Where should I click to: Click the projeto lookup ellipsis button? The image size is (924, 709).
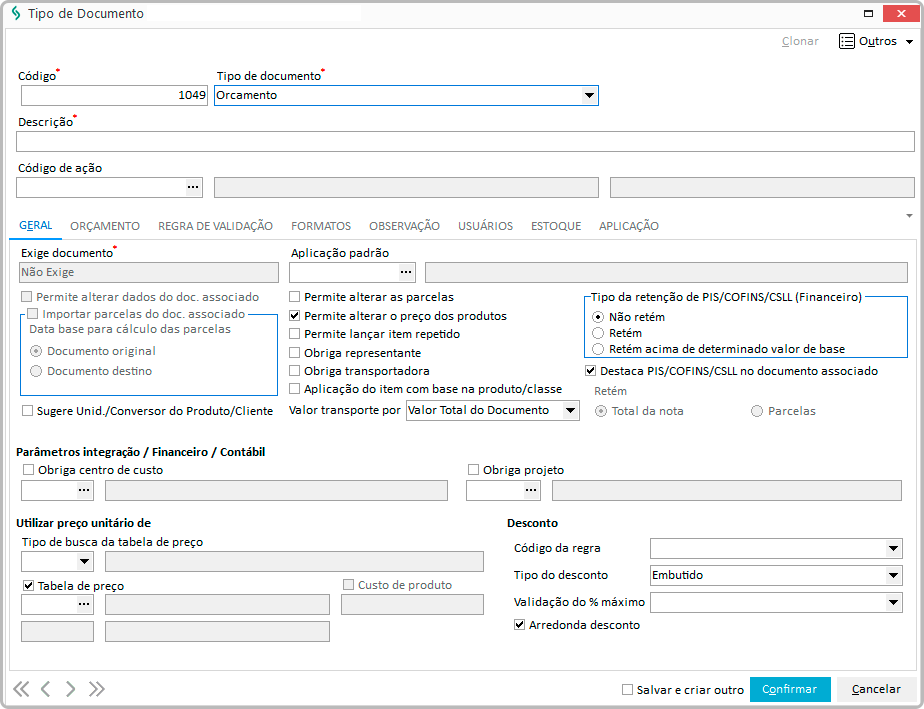tap(531, 490)
